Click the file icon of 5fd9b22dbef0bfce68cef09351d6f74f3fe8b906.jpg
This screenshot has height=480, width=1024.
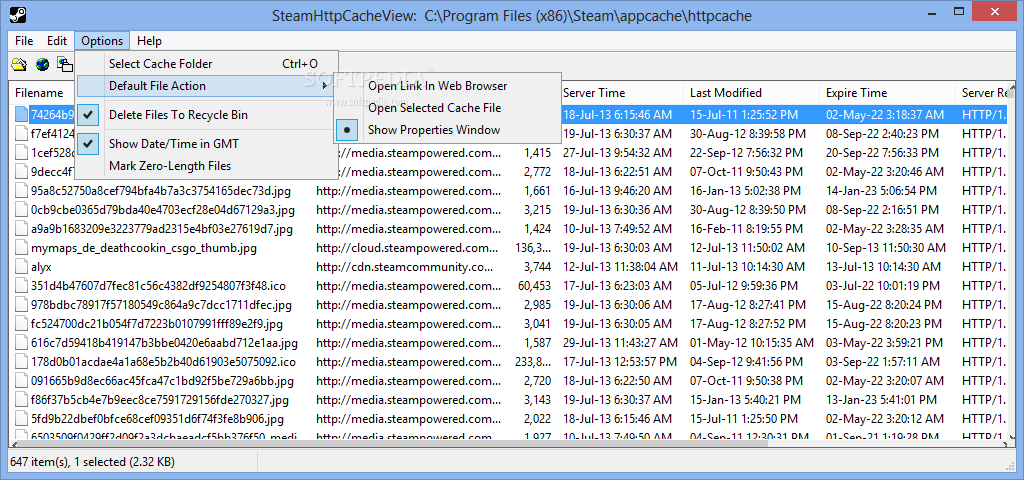pos(21,419)
